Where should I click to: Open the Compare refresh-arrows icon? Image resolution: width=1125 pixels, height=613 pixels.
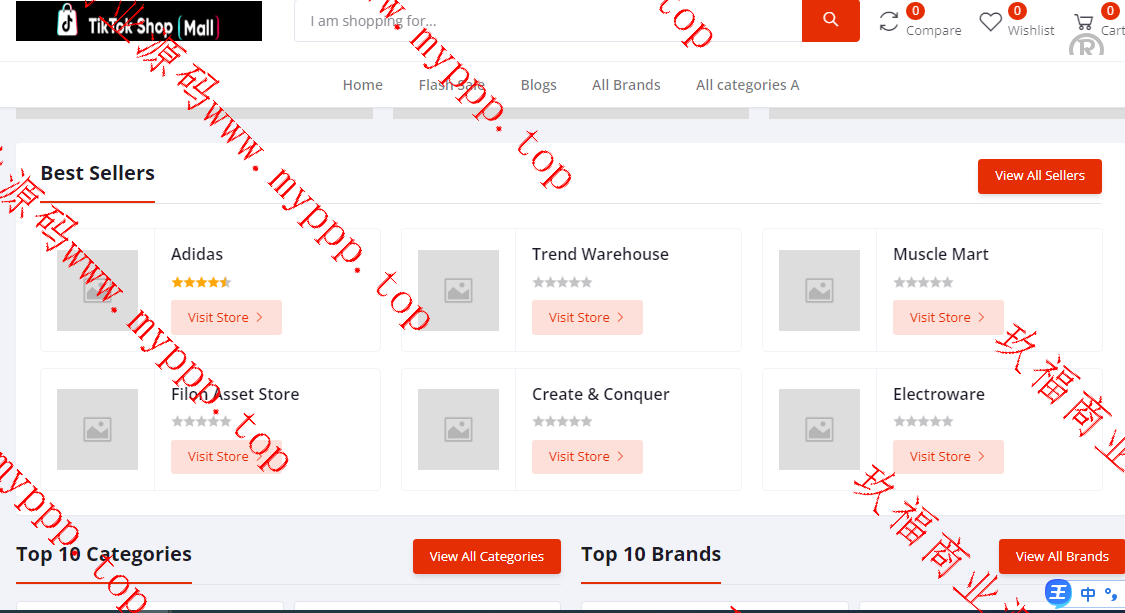click(x=889, y=22)
